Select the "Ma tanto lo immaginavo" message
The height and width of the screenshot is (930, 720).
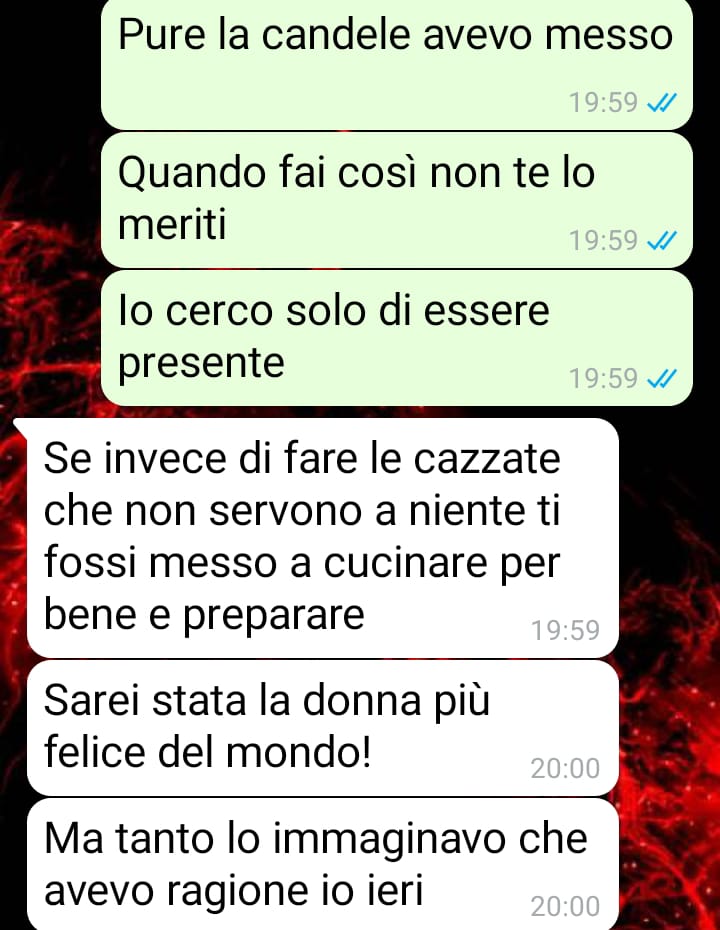pos(323,864)
